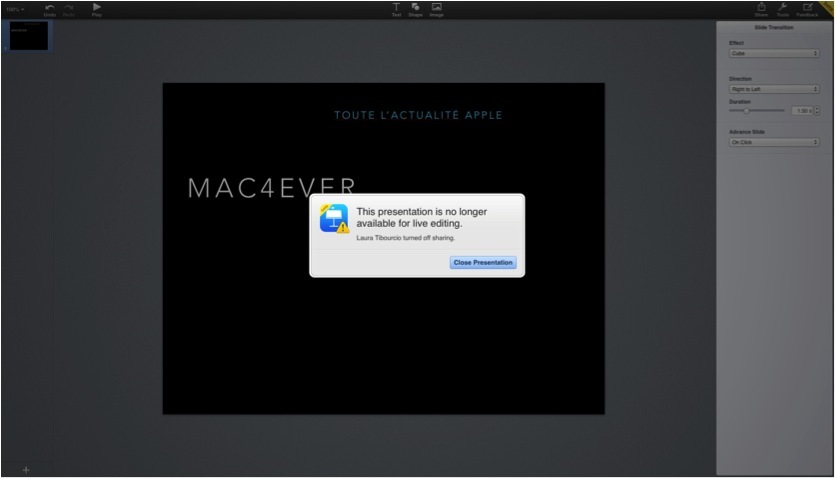Expand the Effect dropdown showing Cube
The height and width of the screenshot is (478, 835).
[x=774, y=53]
